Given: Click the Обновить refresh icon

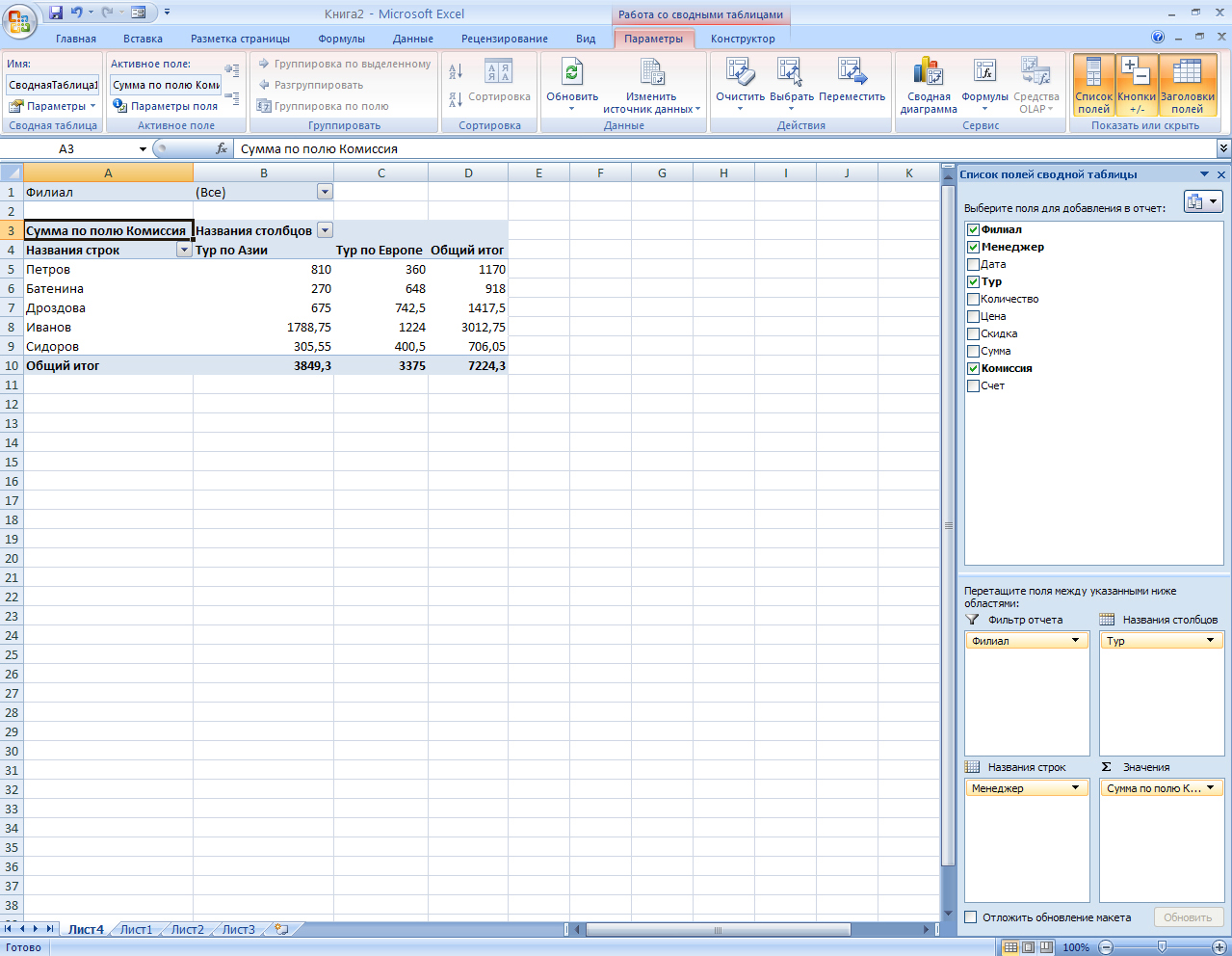Looking at the screenshot, I should tap(572, 72).
